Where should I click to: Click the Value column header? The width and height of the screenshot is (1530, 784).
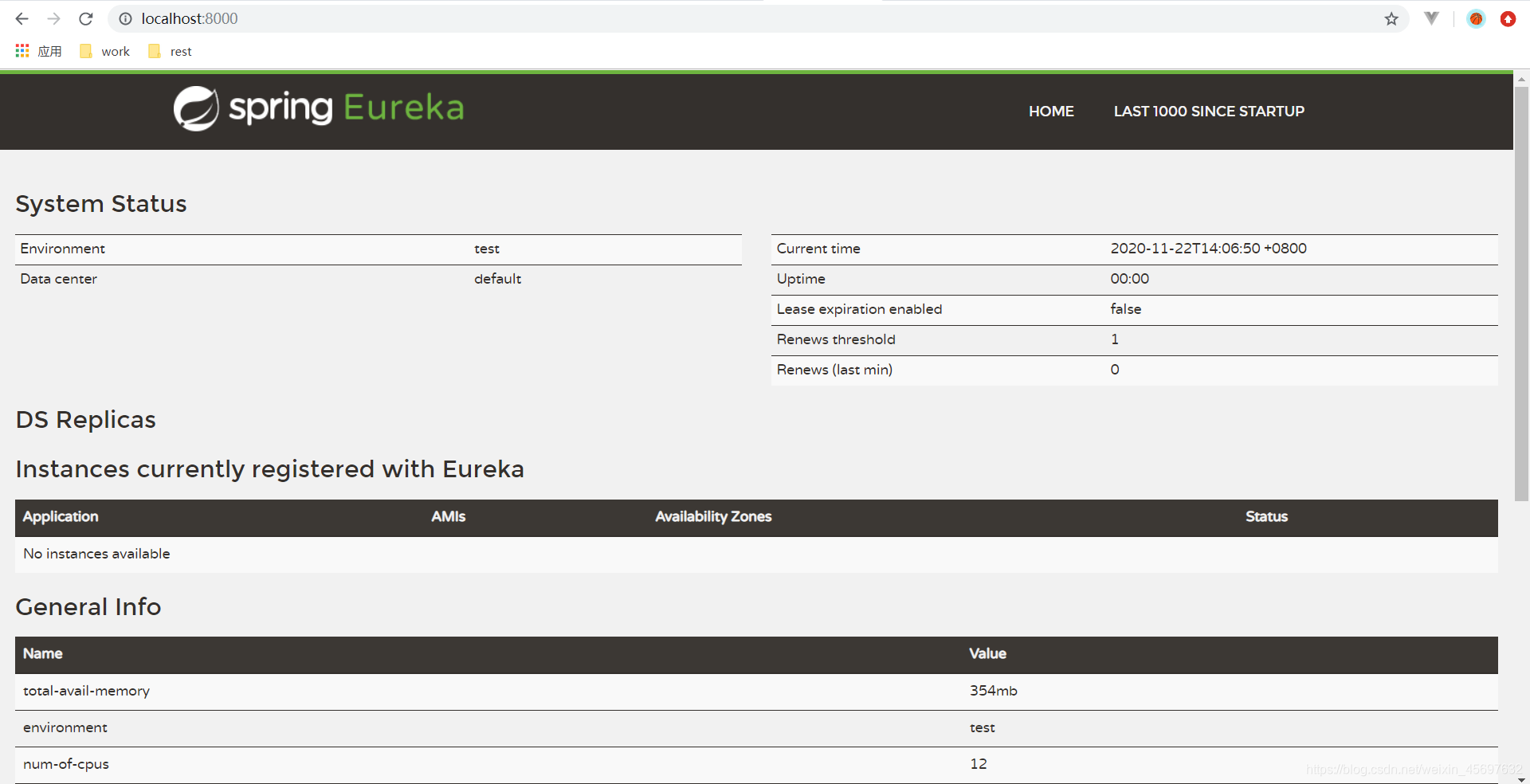click(x=987, y=653)
